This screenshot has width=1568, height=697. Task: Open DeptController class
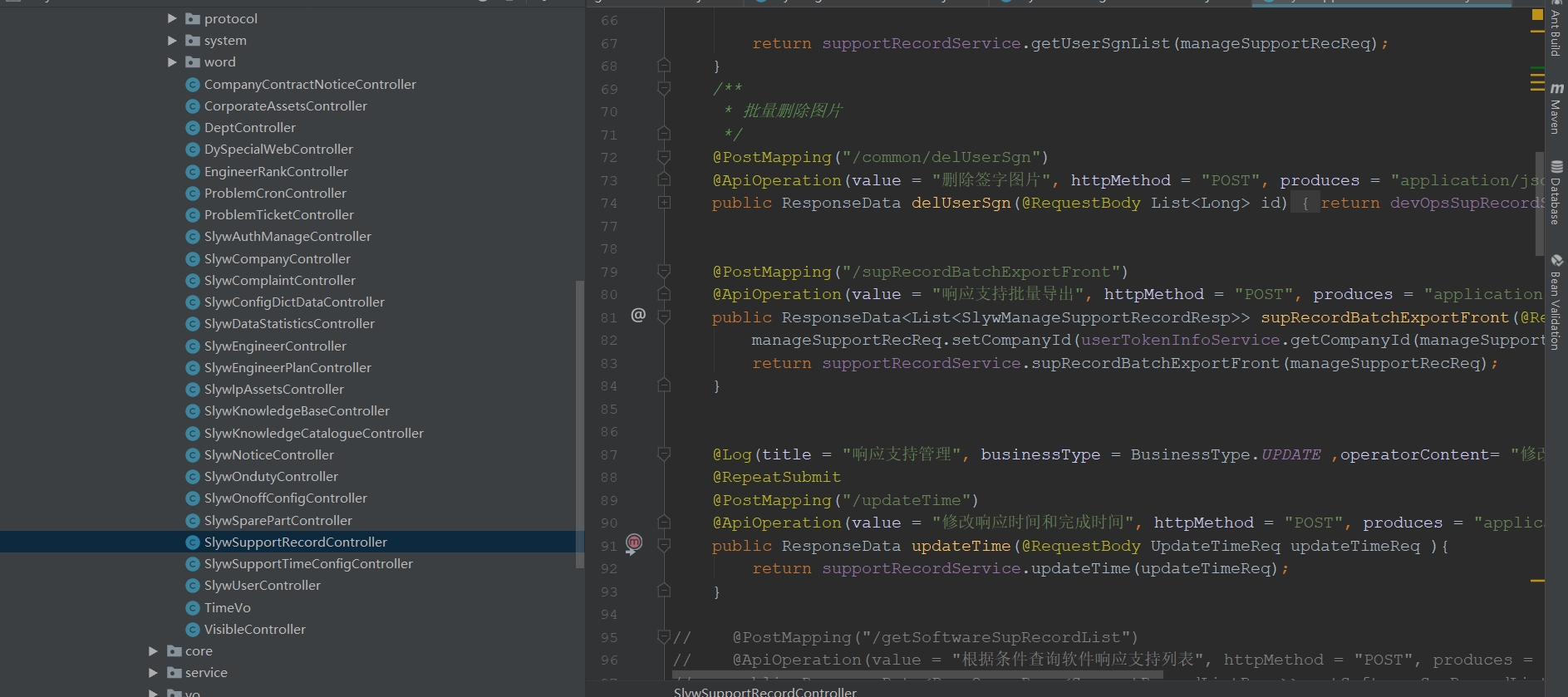(250, 127)
